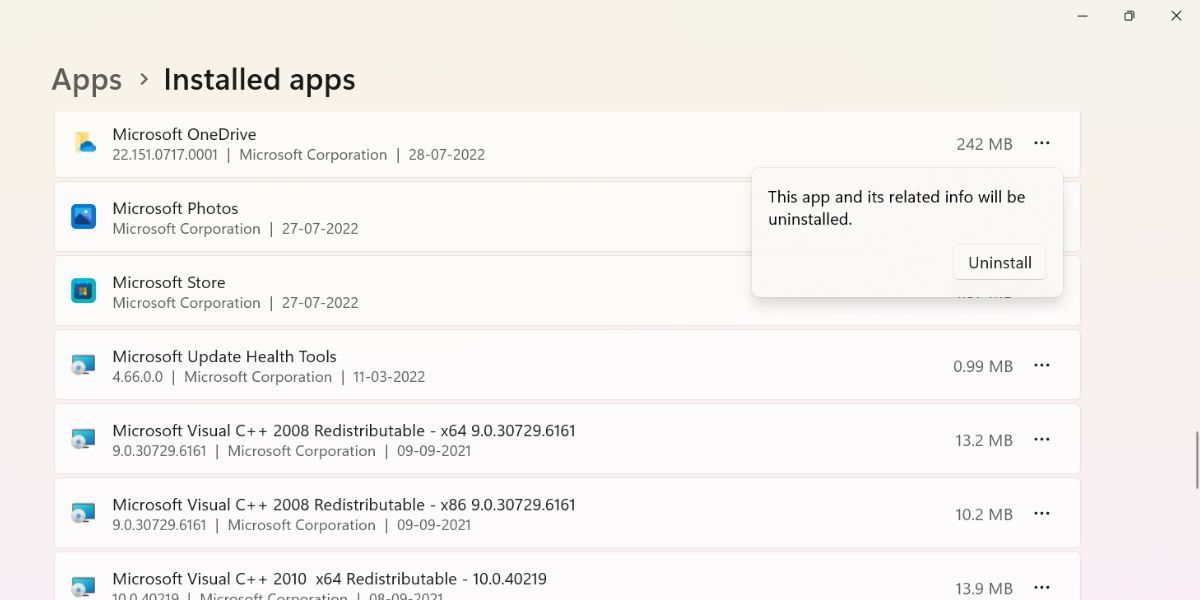Select the Microsoft OneDrive app name
The width and height of the screenshot is (1200, 600).
click(x=184, y=134)
